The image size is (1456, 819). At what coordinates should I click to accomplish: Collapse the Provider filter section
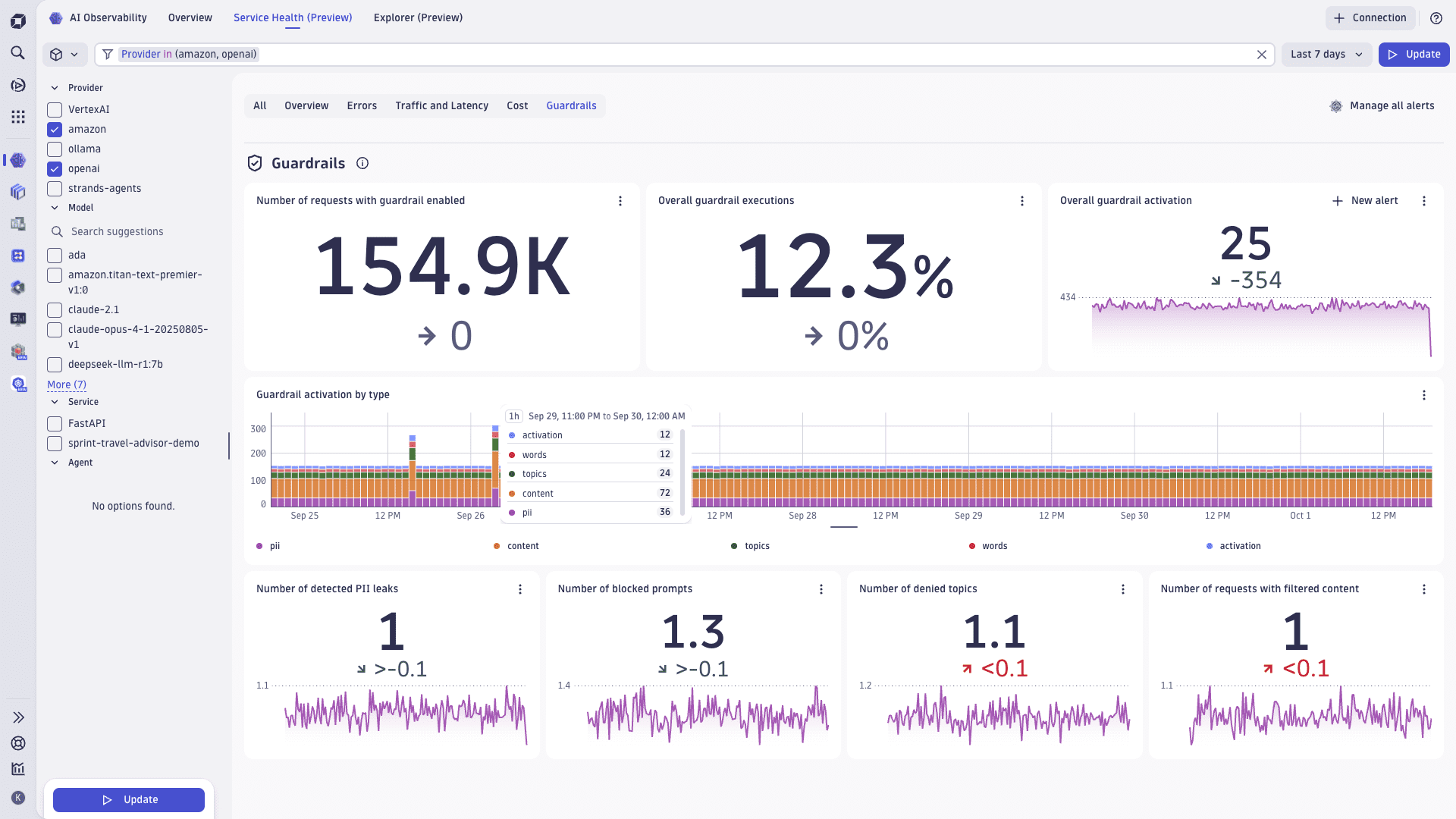[x=54, y=87]
